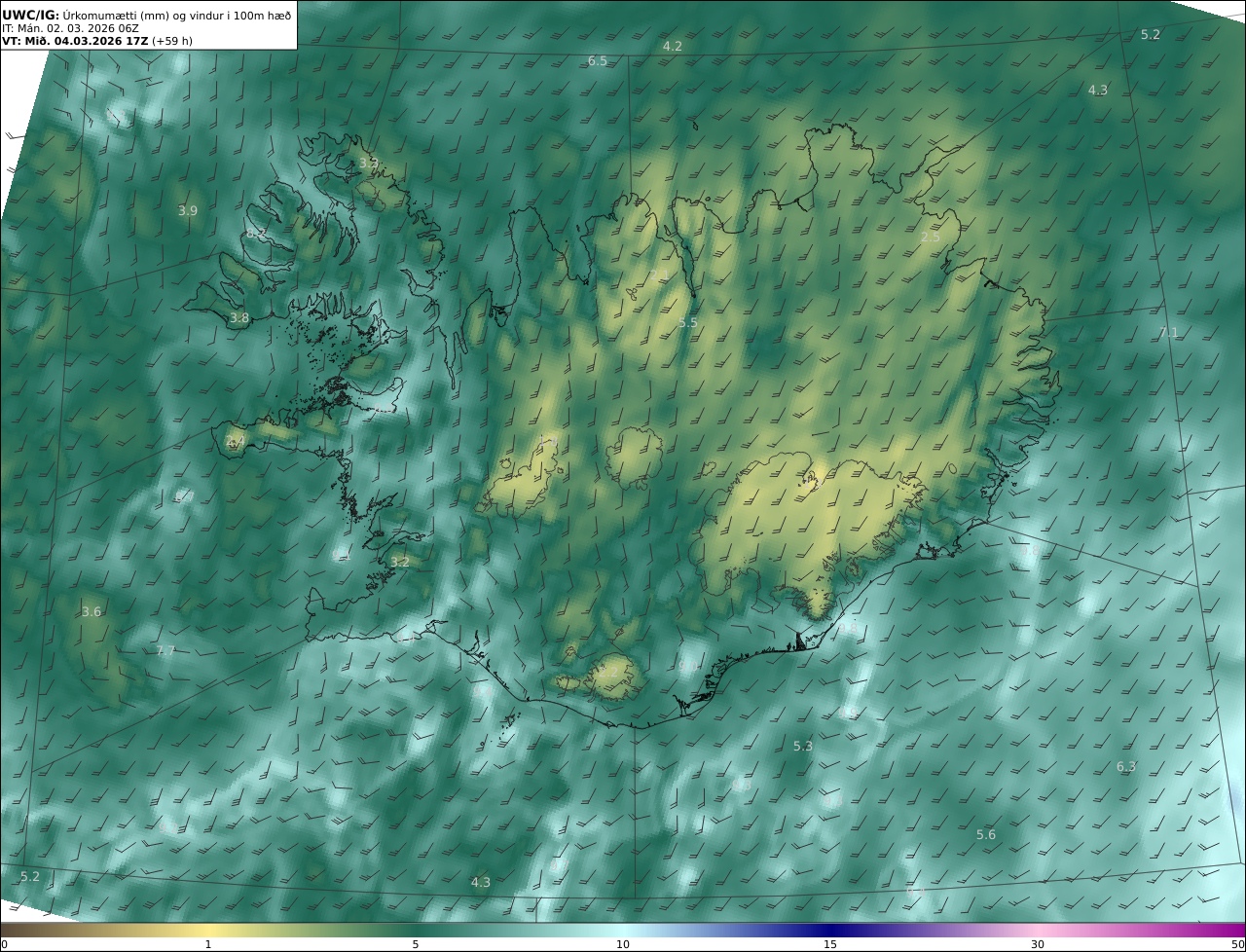Click the colorbar tick label 30

1038,944
